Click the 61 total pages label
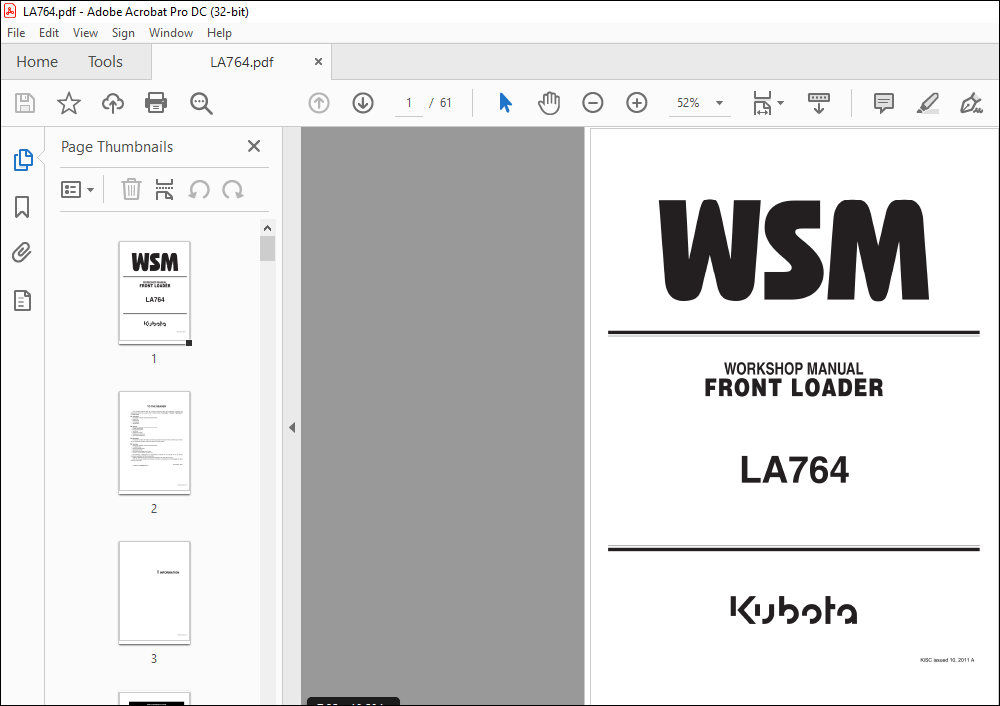The height and width of the screenshot is (706, 1000). tap(445, 103)
